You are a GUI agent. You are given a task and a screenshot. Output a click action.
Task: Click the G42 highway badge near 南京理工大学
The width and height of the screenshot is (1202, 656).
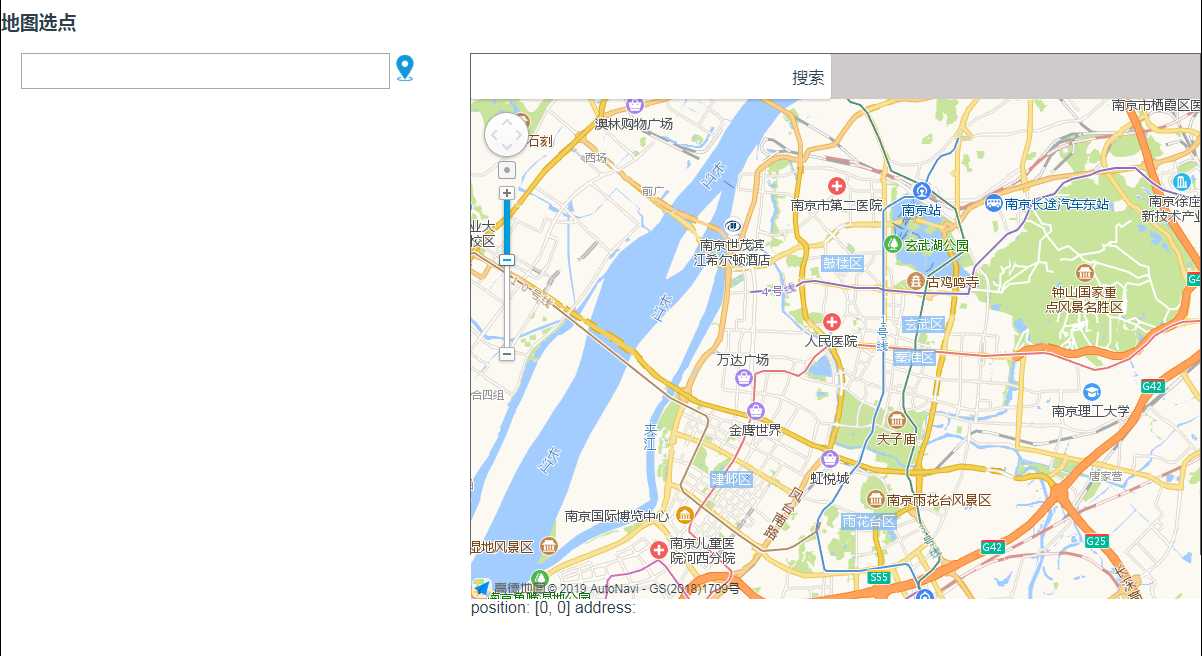tap(1153, 387)
